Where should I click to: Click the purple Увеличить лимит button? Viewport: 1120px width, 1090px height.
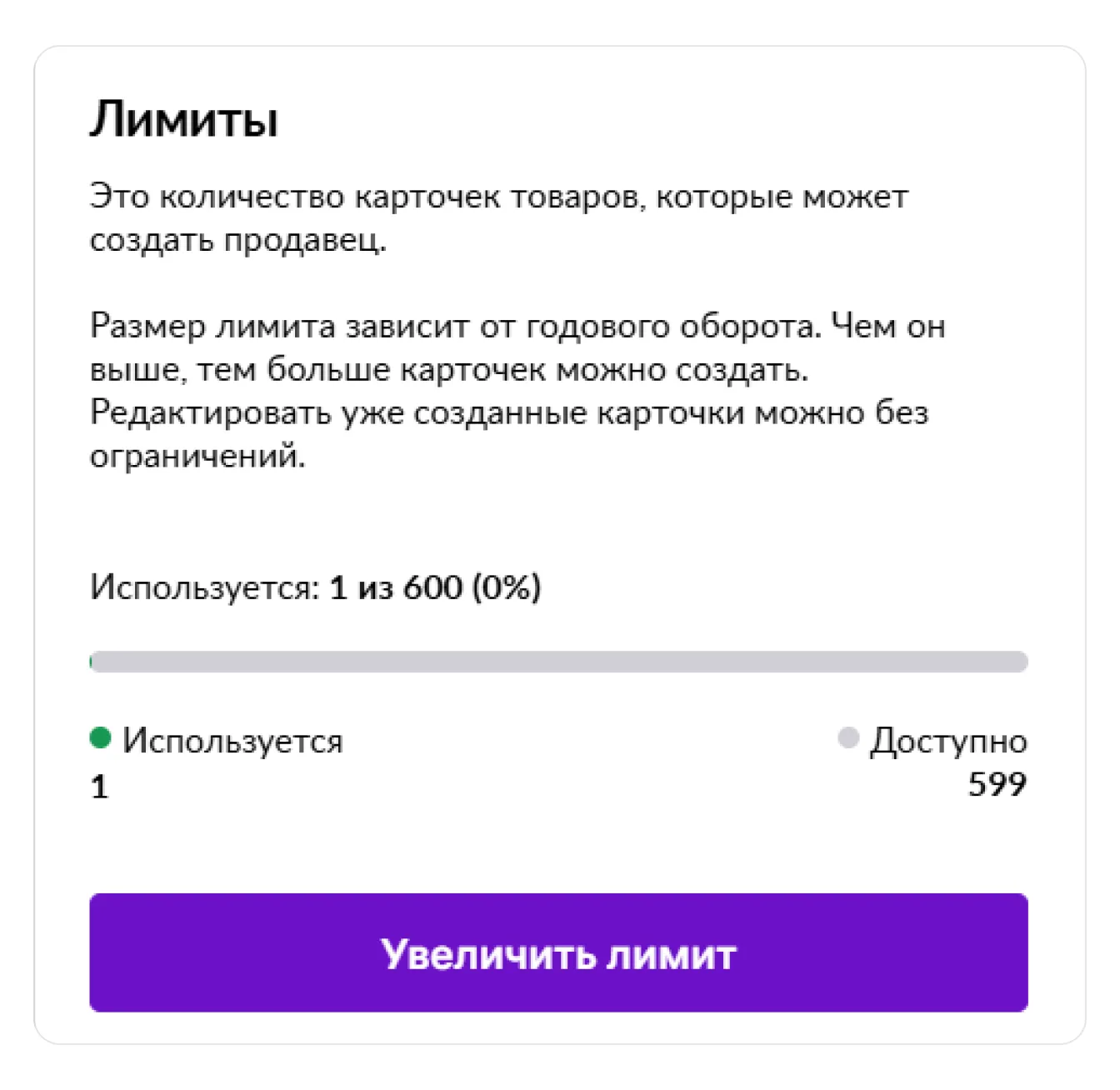558,952
